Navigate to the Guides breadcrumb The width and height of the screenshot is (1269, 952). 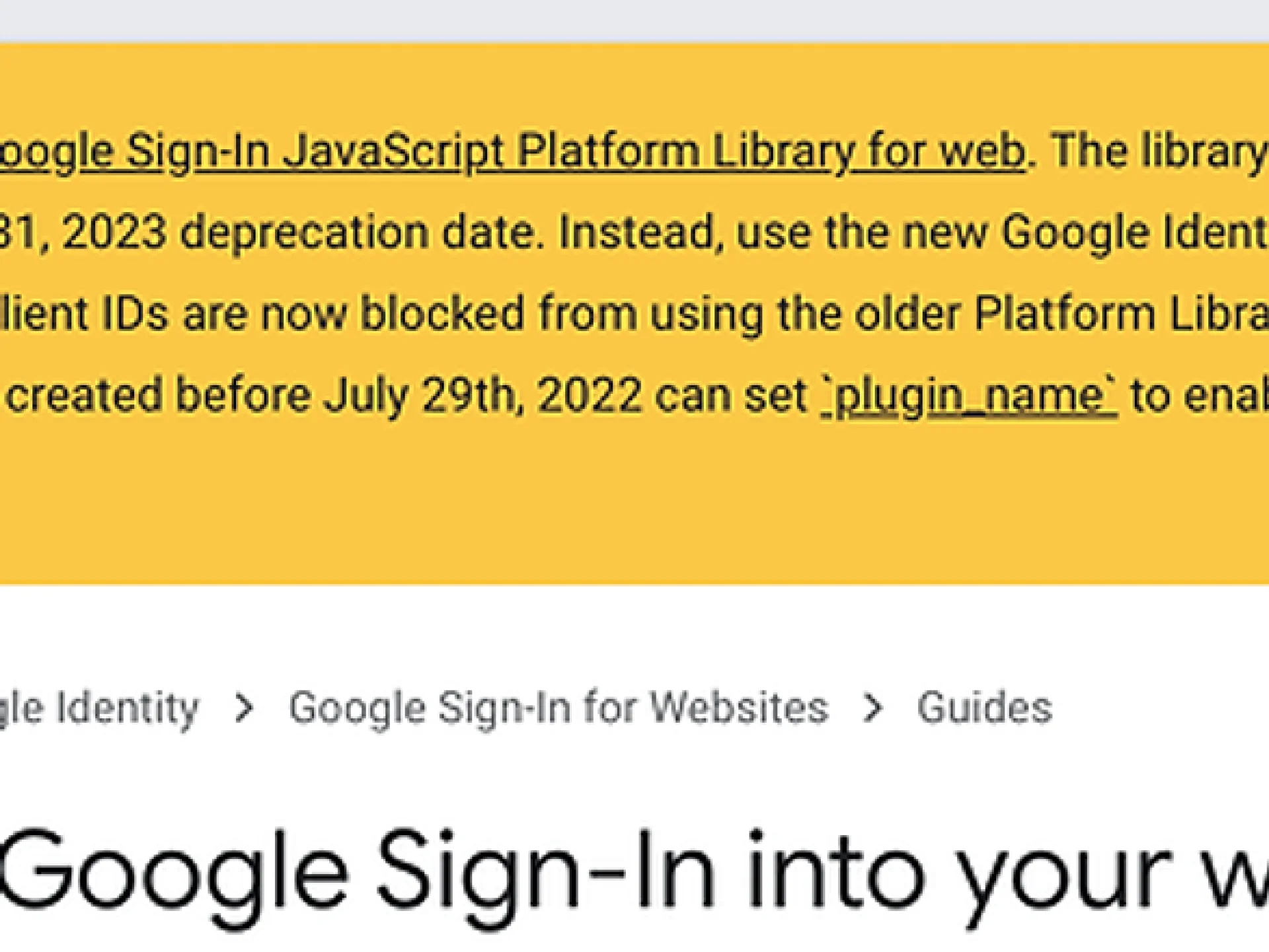tap(984, 708)
